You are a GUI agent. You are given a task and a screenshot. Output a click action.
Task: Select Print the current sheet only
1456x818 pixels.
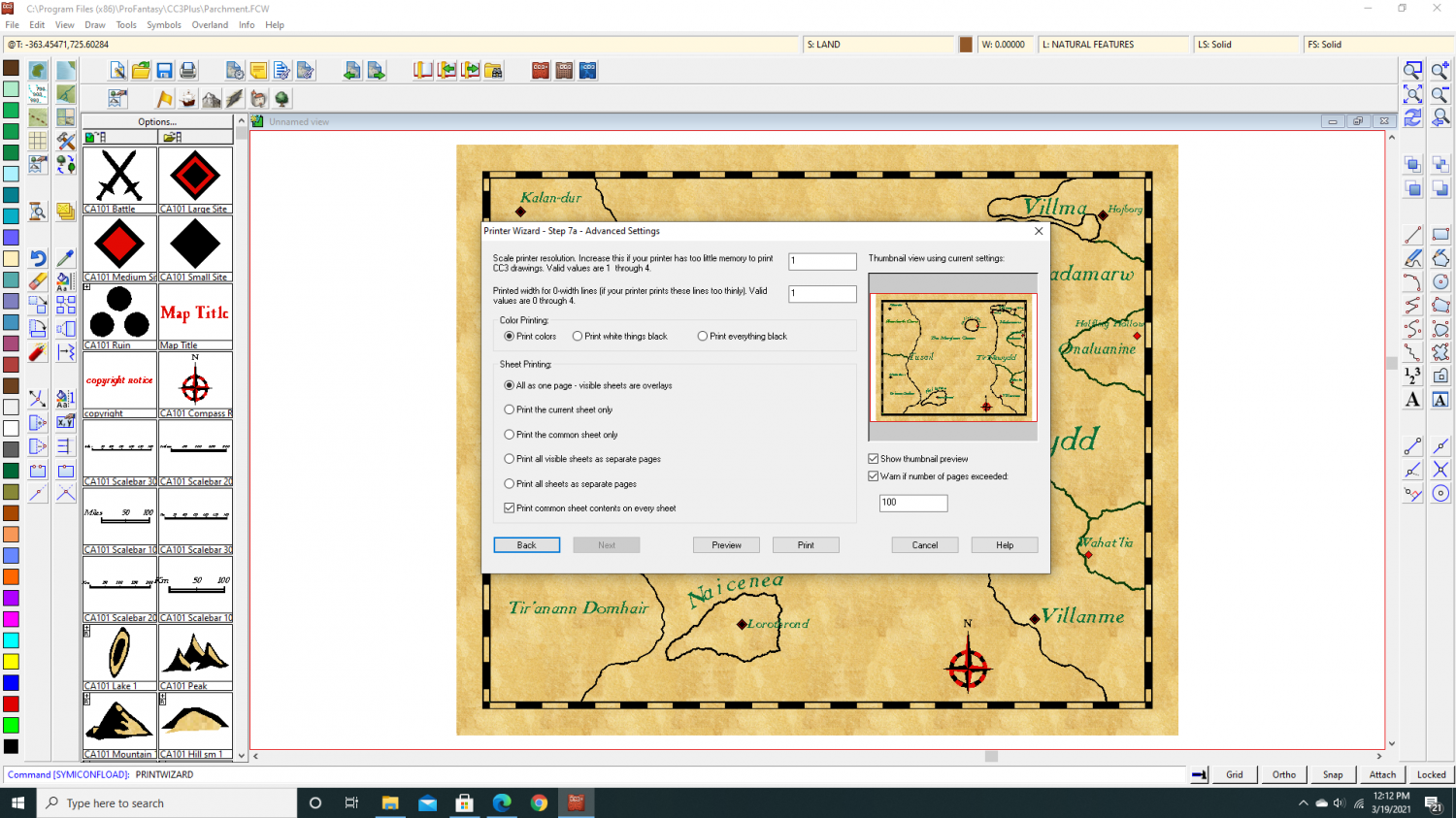[x=558, y=409]
